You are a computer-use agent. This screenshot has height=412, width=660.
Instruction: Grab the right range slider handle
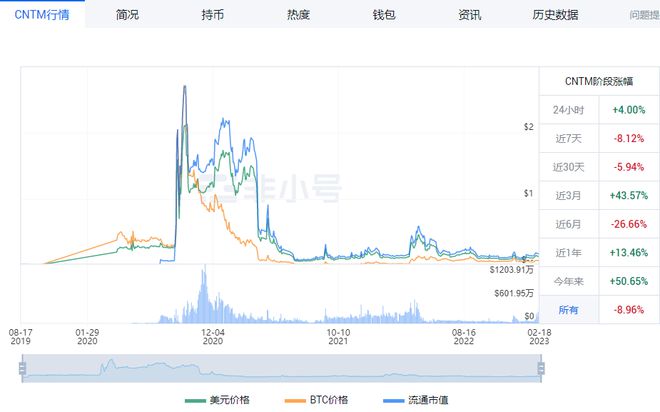click(x=541, y=369)
